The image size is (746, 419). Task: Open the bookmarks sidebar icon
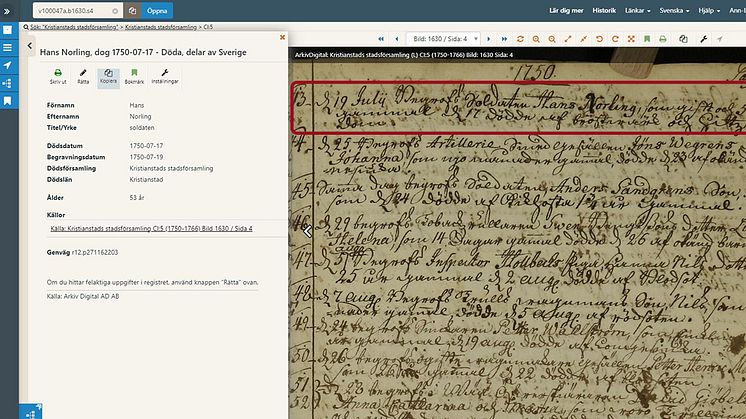(8, 101)
